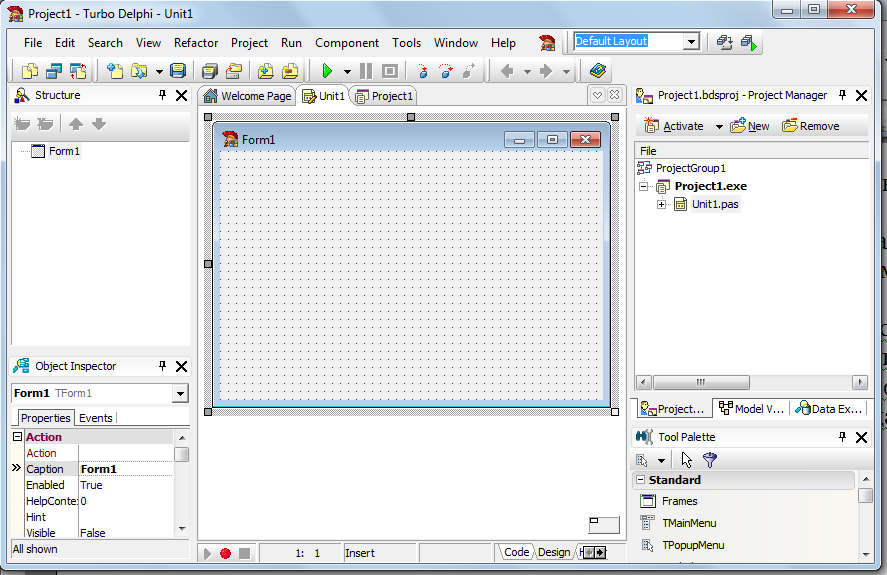This screenshot has height=575, width=887.
Task: Select TMainMenu in Tool Palette
Action: coord(689,523)
